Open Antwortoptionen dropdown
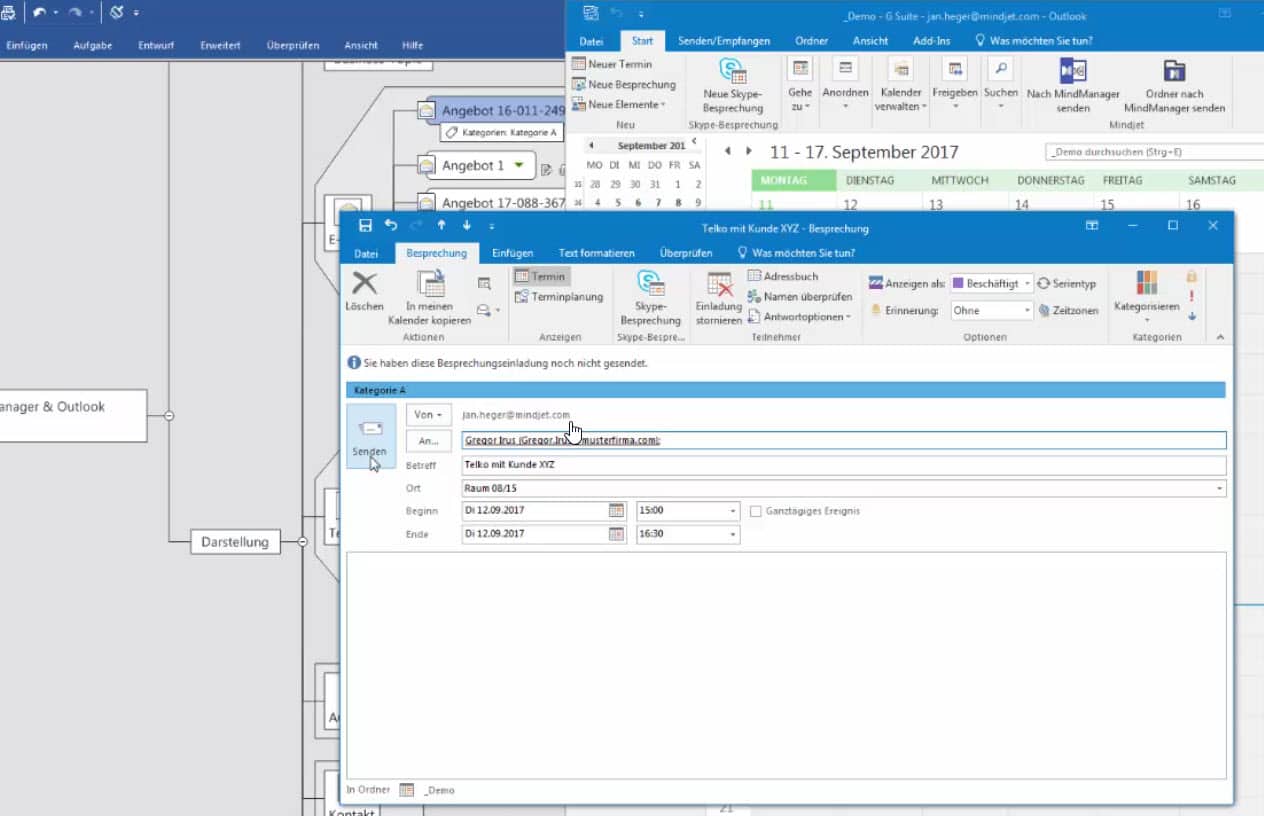Screen dimensions: 1264x816 tap(799, 317)
